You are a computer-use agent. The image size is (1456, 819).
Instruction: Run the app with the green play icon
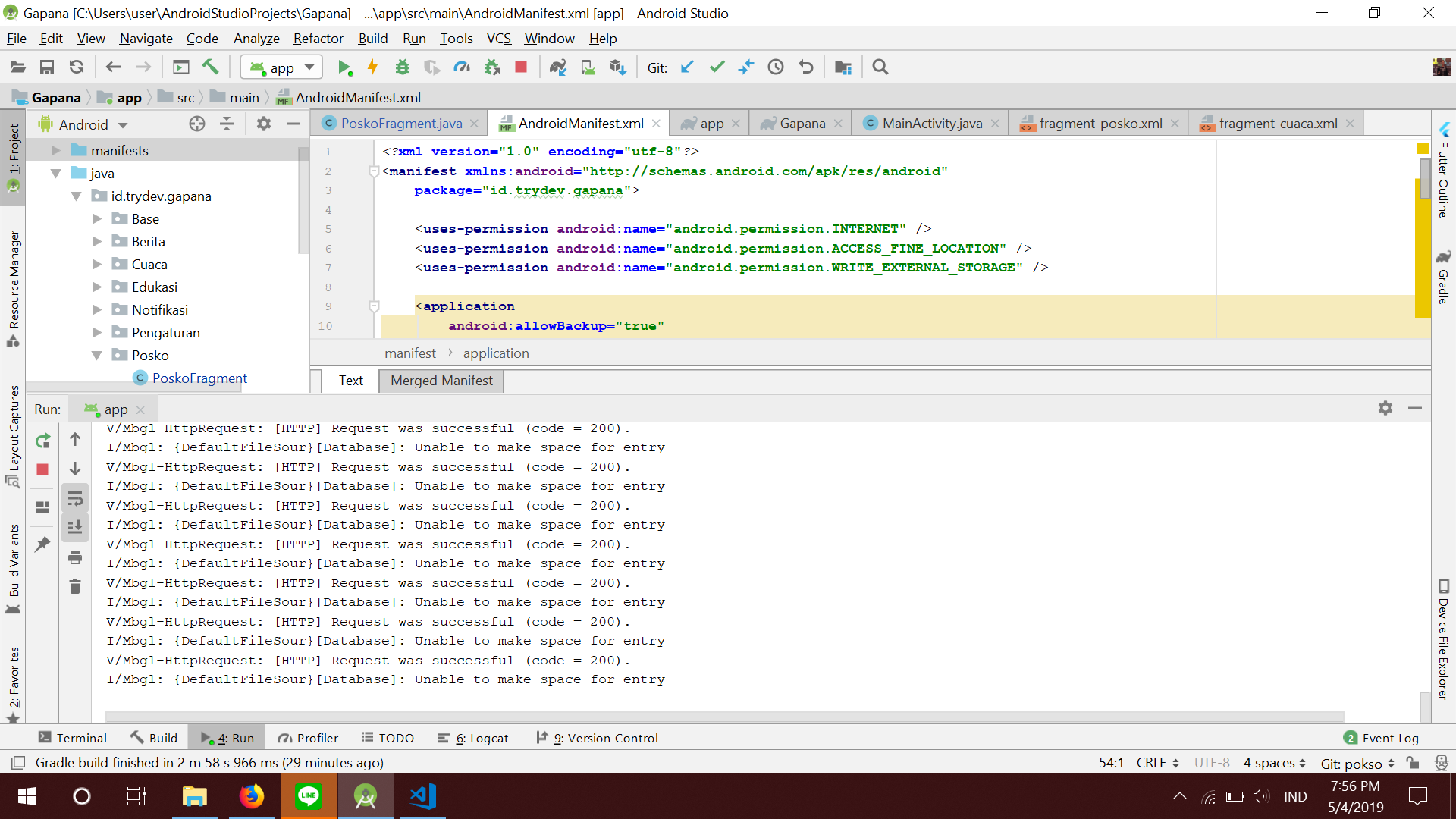point(346,67)
